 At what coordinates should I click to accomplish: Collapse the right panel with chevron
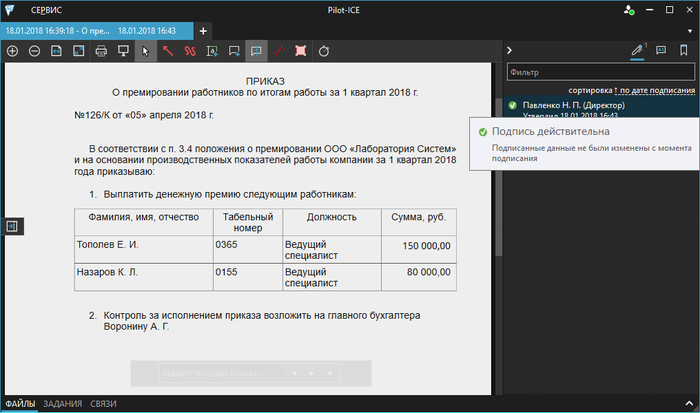[x=509, y=50]
